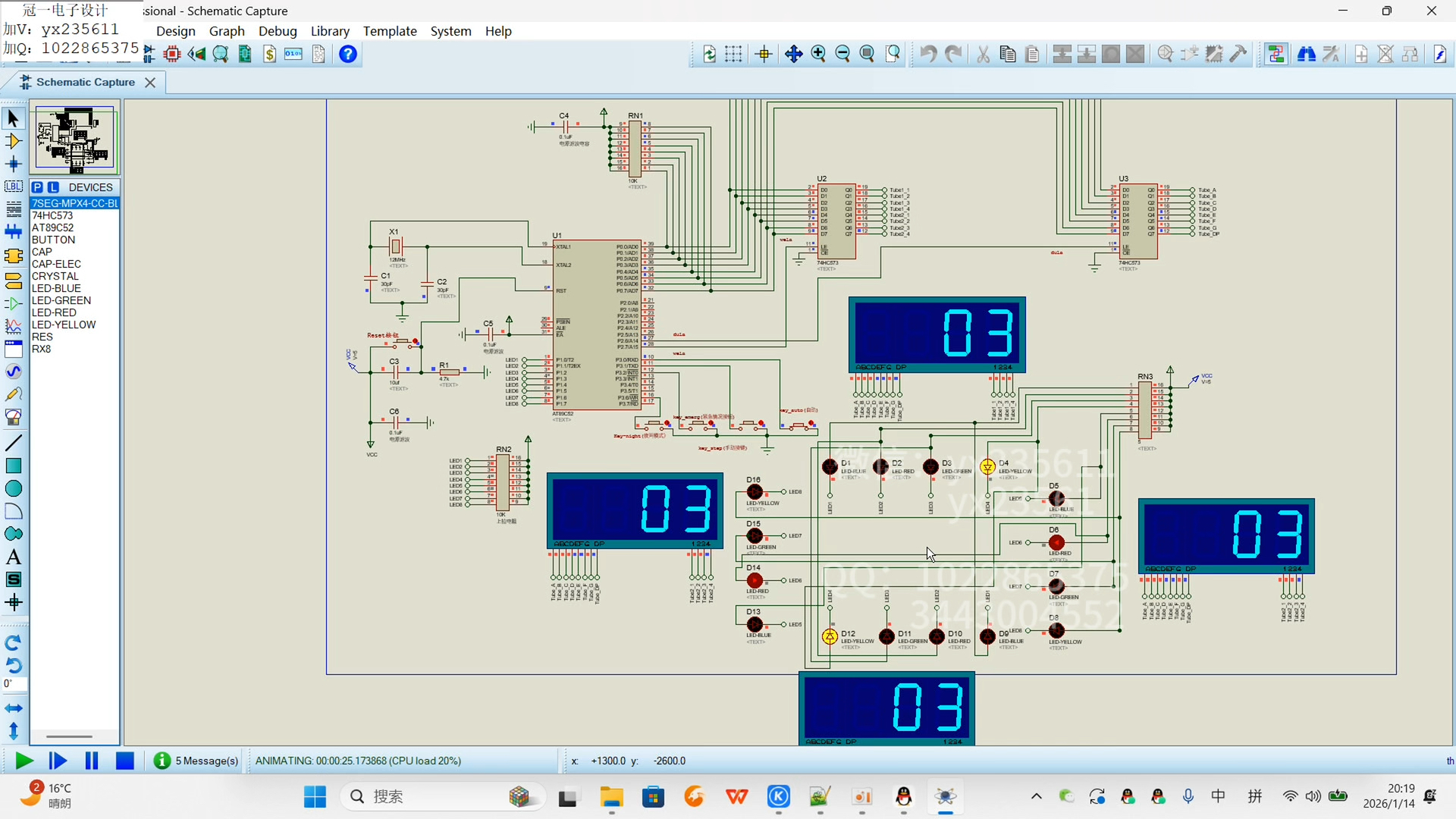Open the Bill of Materials
1456x819 pixels.
coord(269,54)
